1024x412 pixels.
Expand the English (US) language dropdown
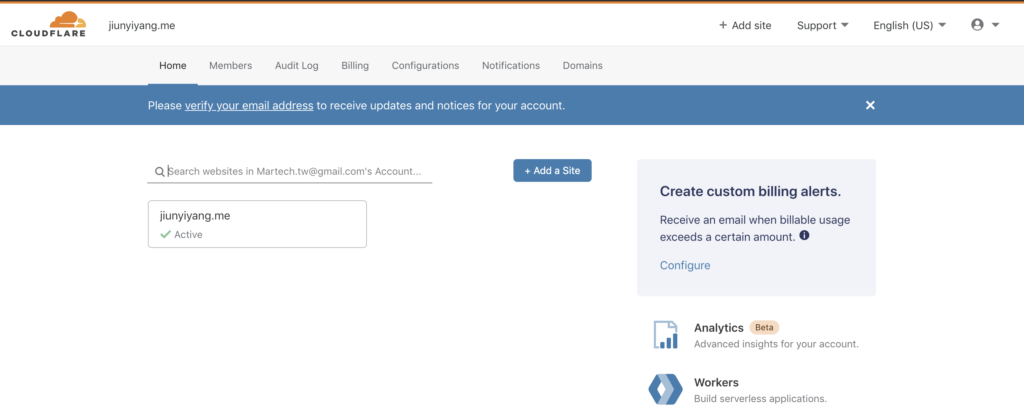[x=910, y=25]
